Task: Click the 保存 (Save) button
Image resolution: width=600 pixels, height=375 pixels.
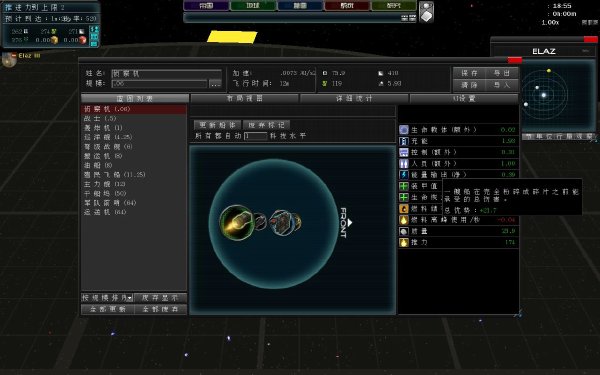Action: (469, 73)
